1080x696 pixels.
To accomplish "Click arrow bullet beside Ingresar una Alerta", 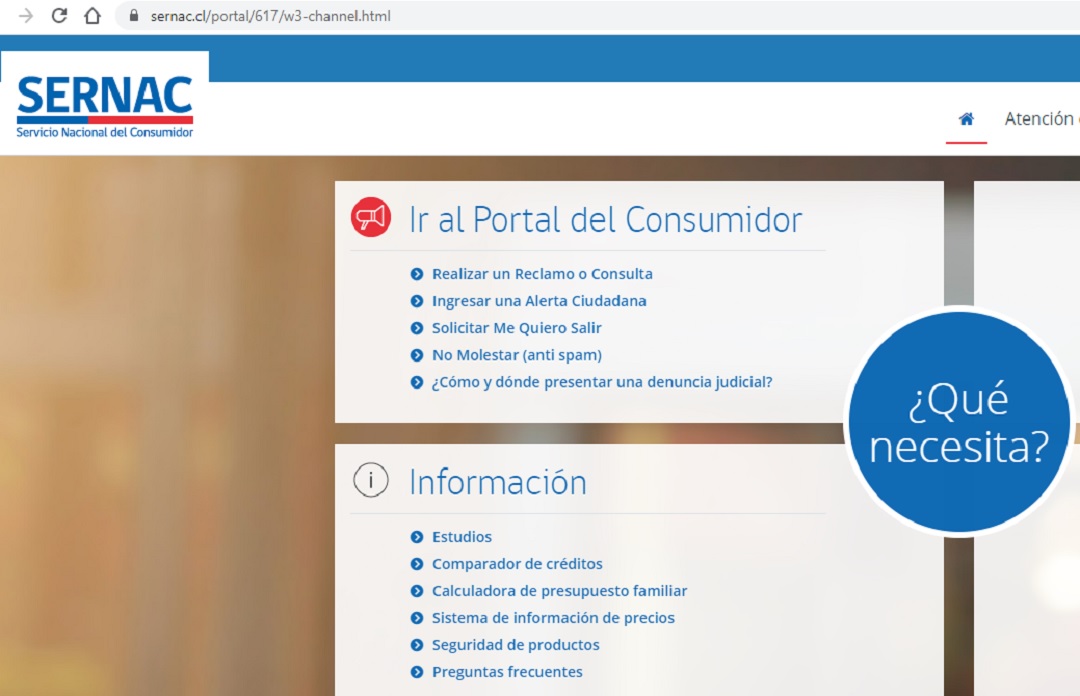I will click(x=417, y=301).
